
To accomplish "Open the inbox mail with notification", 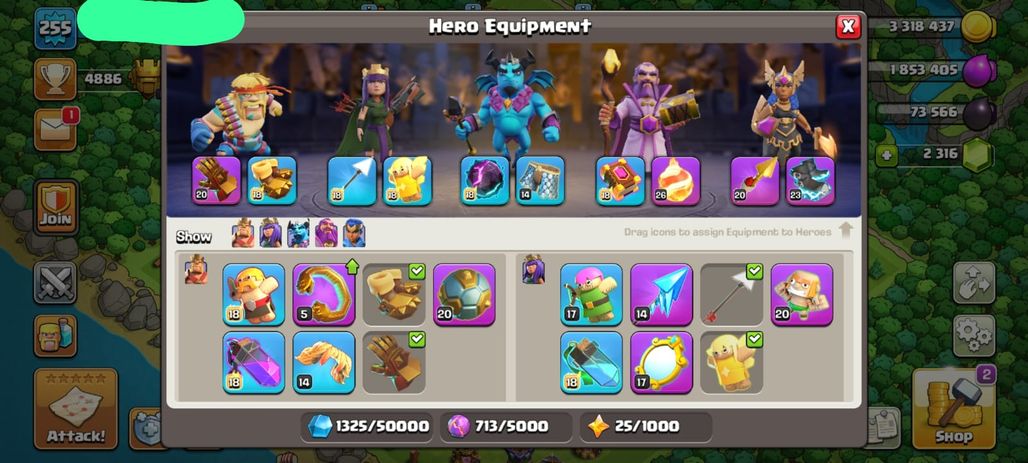I will (56, 129).
